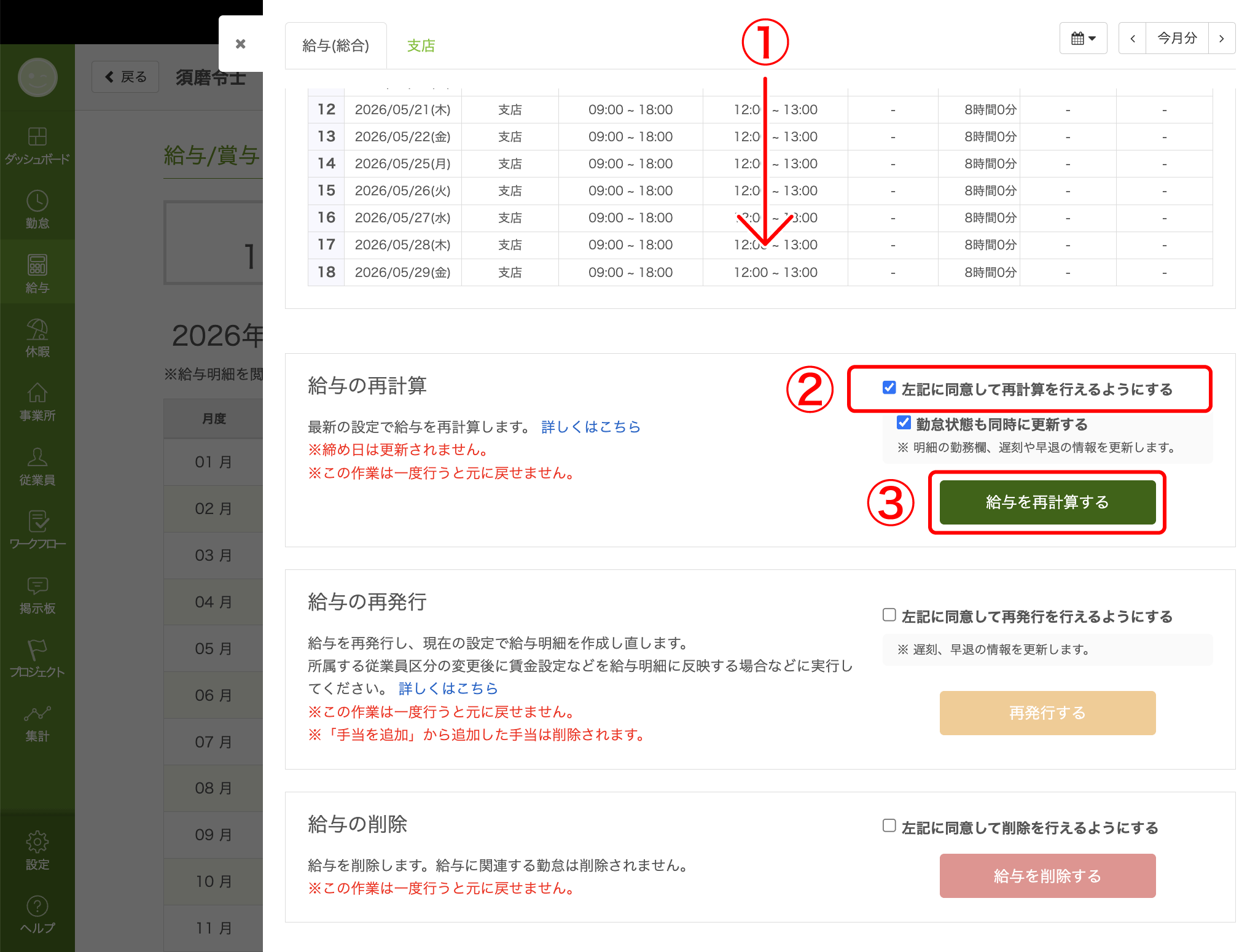Toggle 勤怠状態も同時に更新する checkbox
1258x952 pixels.
904,423
